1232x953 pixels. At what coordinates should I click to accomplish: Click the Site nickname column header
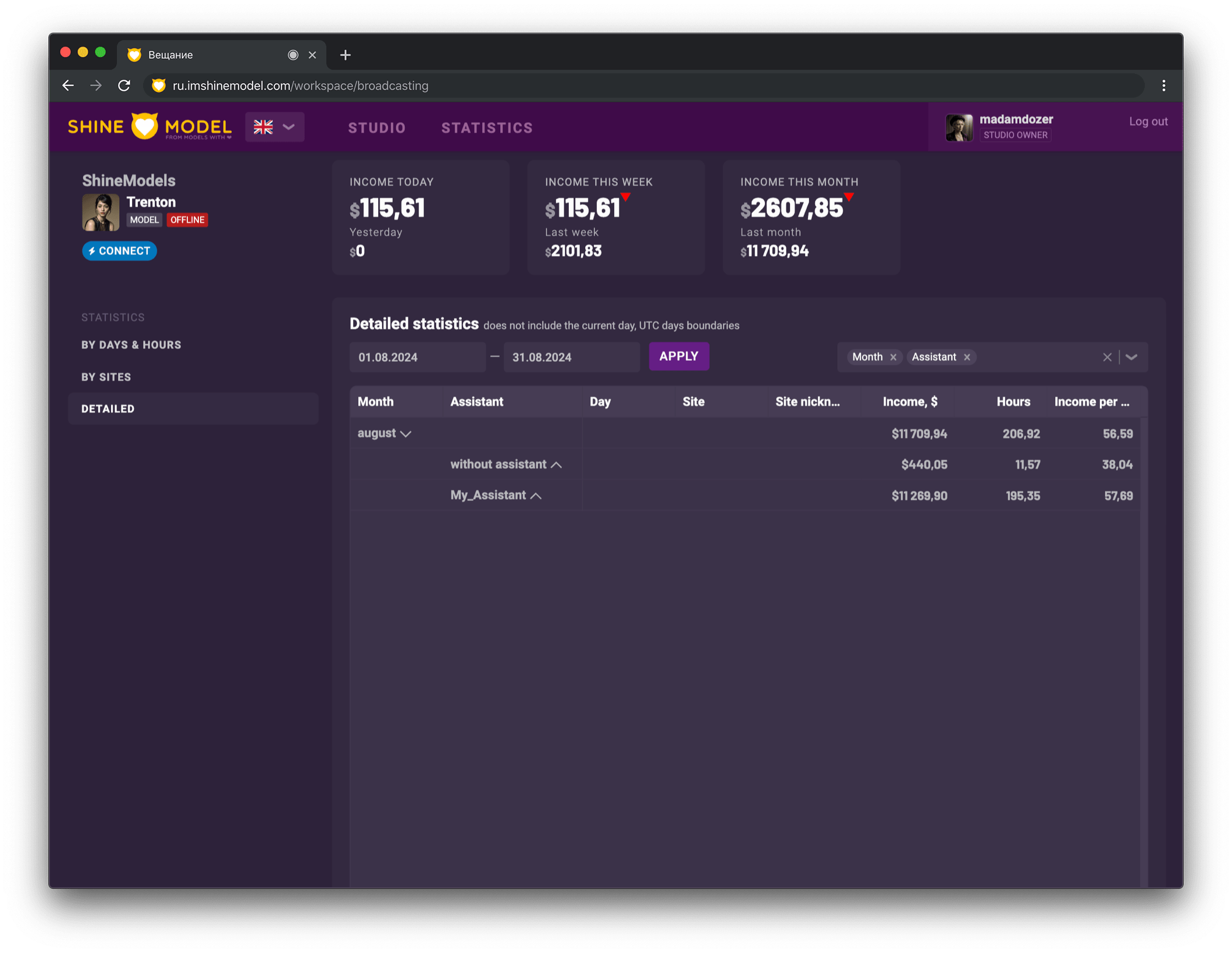814,401
